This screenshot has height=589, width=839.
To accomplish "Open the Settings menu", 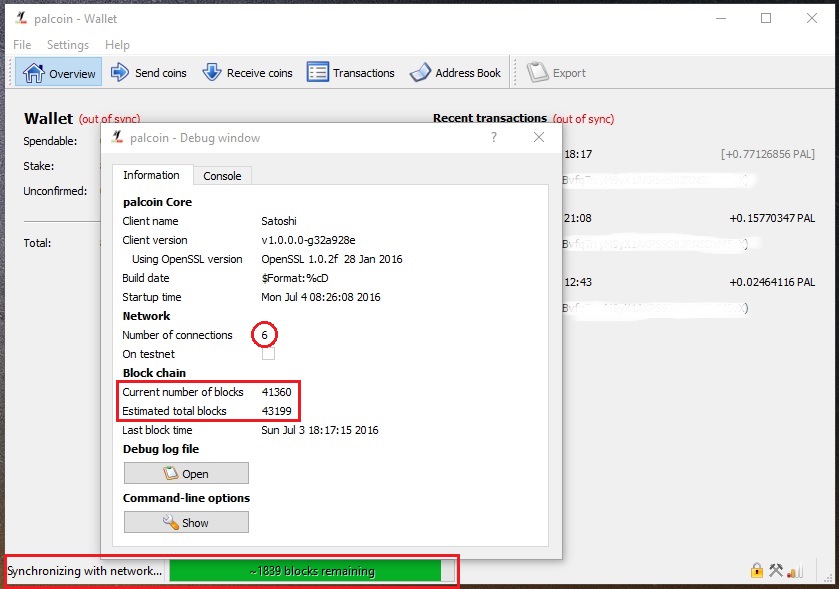I will coord(68,45).
